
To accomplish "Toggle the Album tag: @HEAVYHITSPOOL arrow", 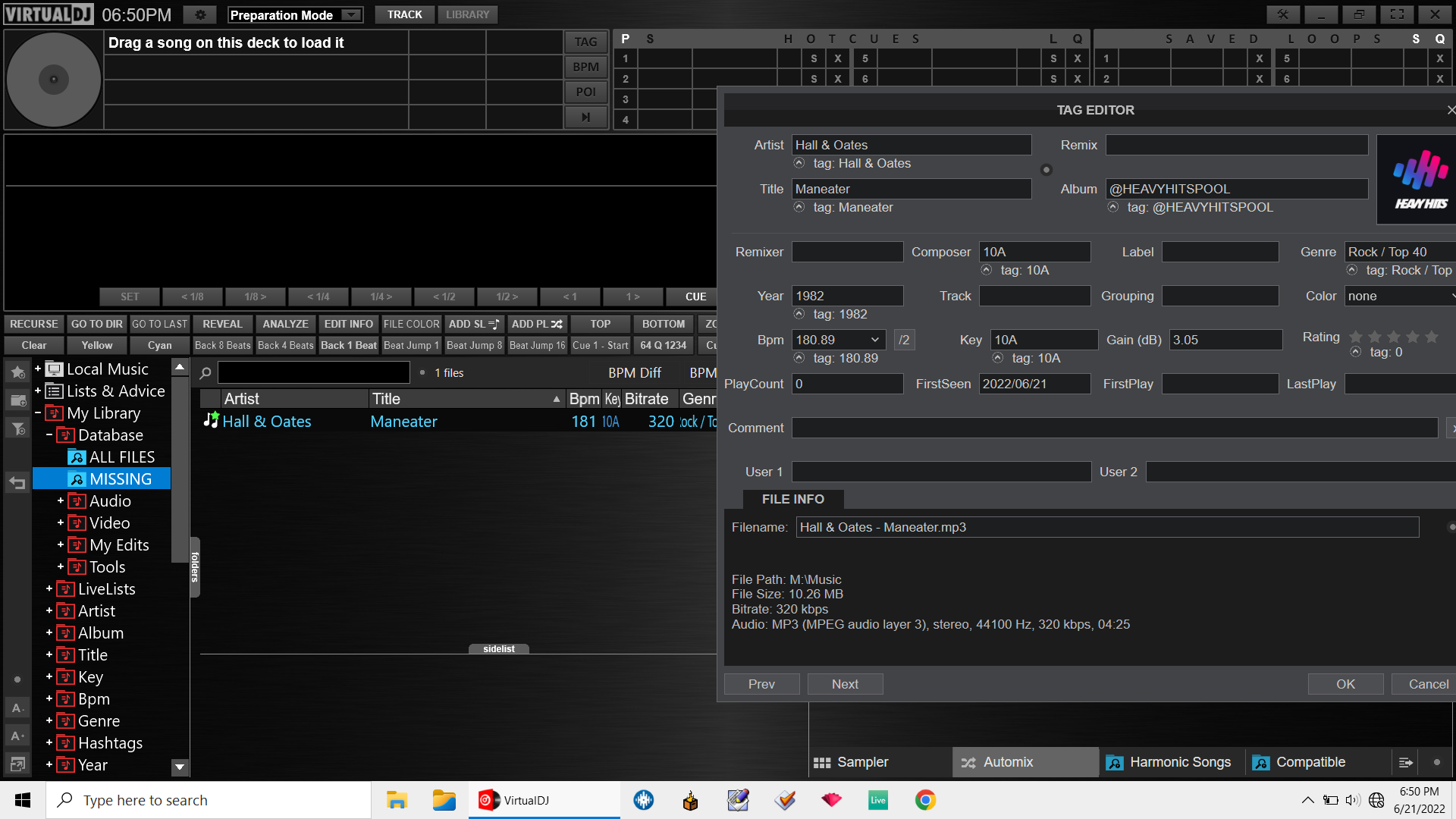I will (x=1112, y=207).
